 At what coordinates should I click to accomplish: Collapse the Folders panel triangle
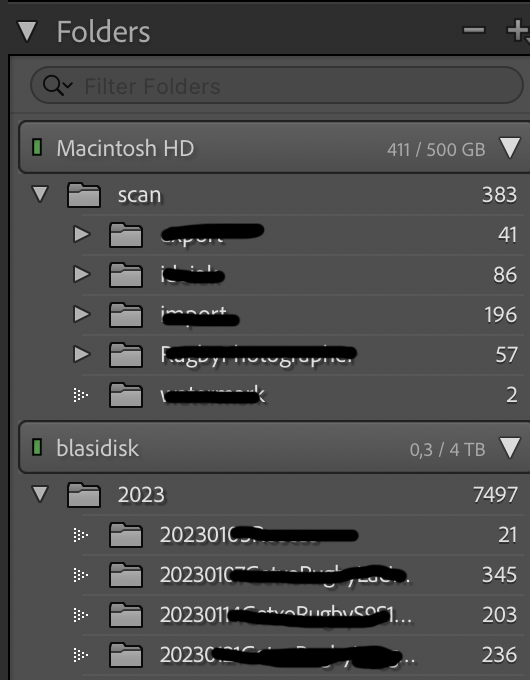coord(27,32)
